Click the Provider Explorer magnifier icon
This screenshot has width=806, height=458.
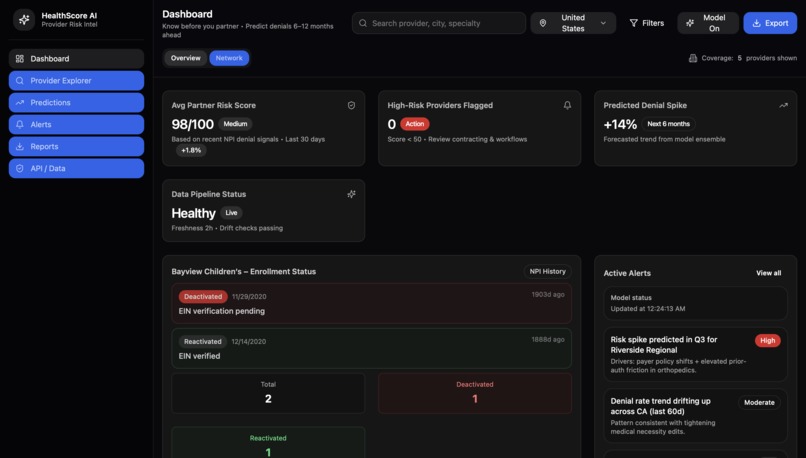20,81
